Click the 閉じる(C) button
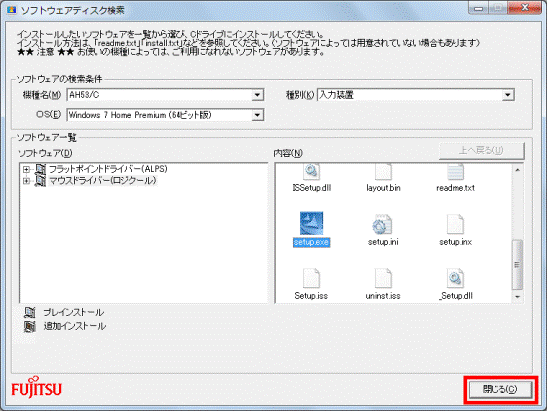 500,389
